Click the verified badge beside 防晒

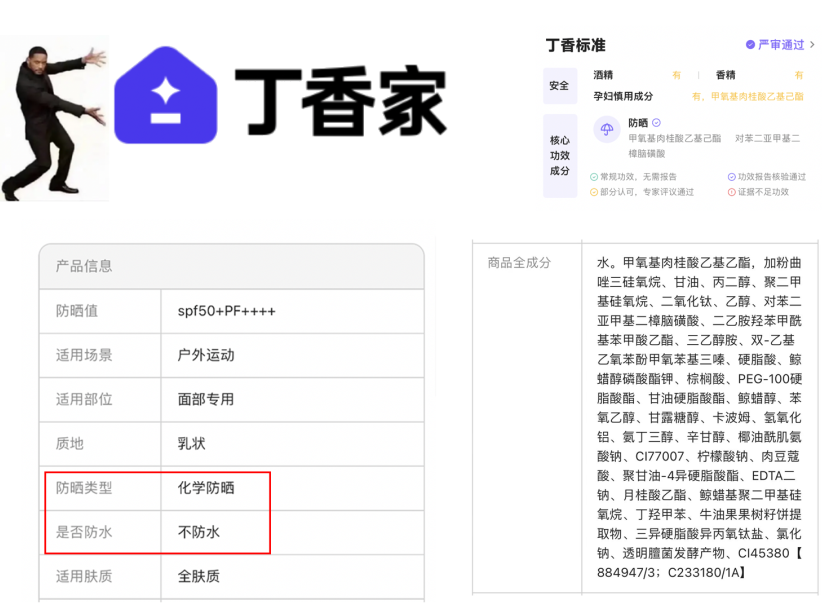[x=656, y=123]
